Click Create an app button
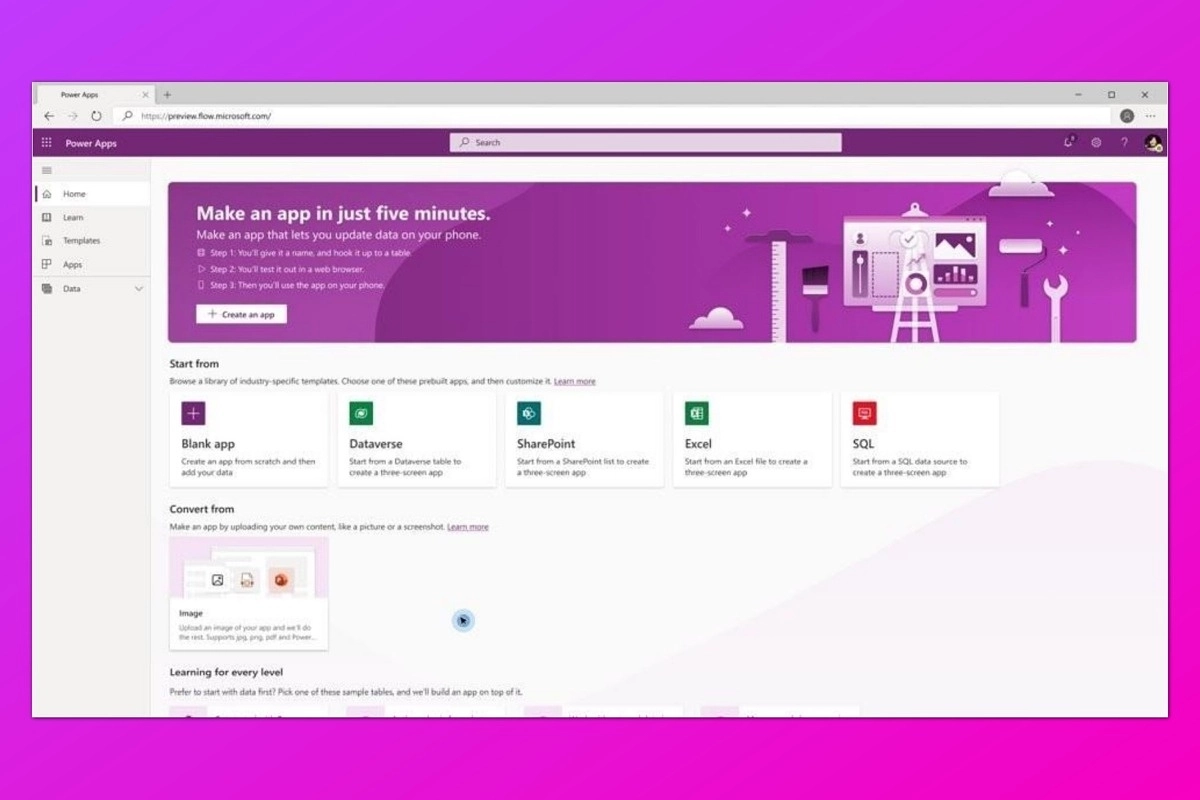The image size is (1200, 800). point(241,313)
